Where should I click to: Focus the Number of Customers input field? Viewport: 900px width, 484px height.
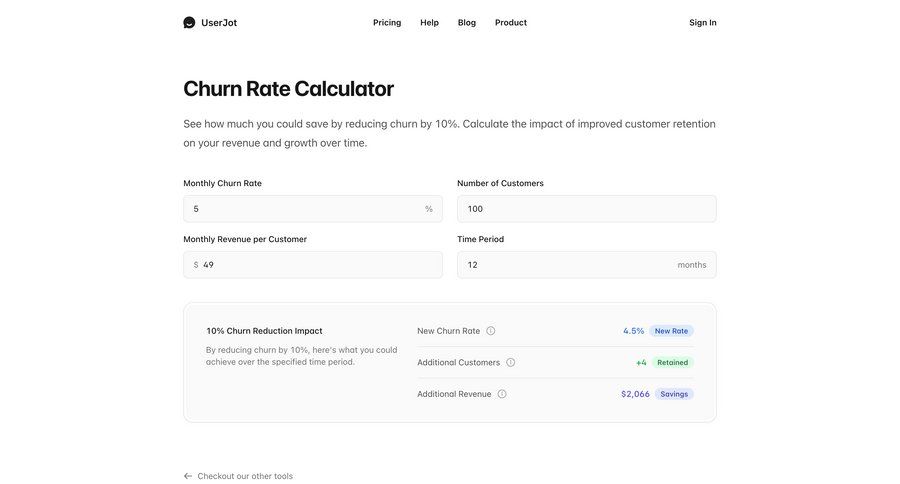[586, 209]
